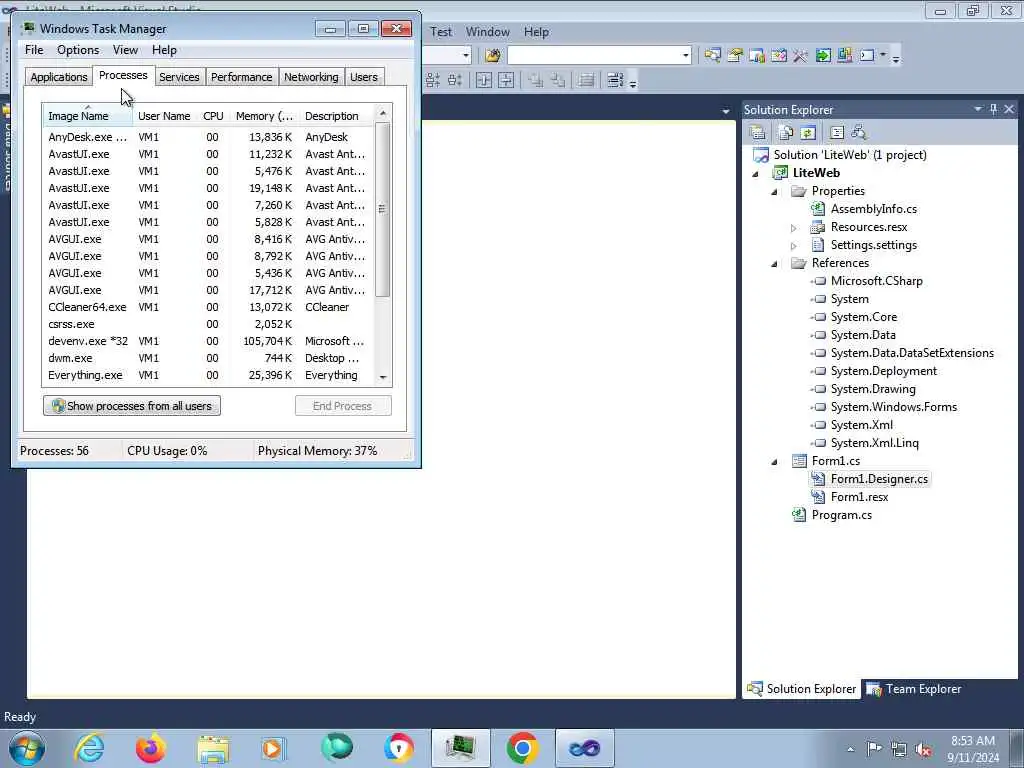Open the Toolbox via hammer-and-wrench icon
Image resolution: width=1024 pixels, height=768 pixels.
pos(801,56)
